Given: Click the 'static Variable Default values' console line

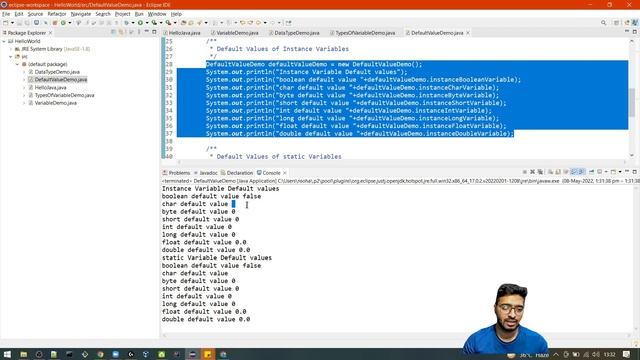Looking at the screenshot, I should pyautogui.click(x=217, y=258).
